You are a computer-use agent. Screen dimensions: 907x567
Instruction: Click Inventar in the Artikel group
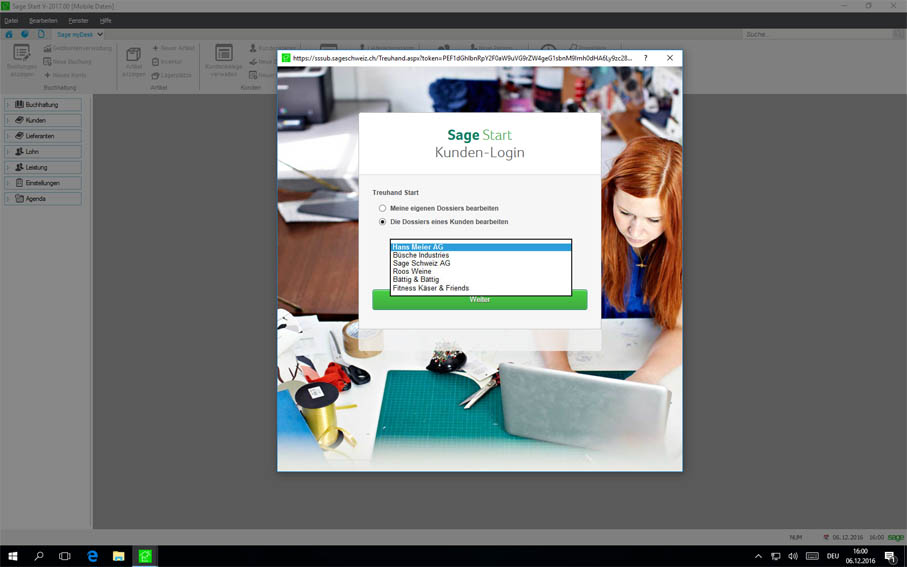(x=167, y=61)
